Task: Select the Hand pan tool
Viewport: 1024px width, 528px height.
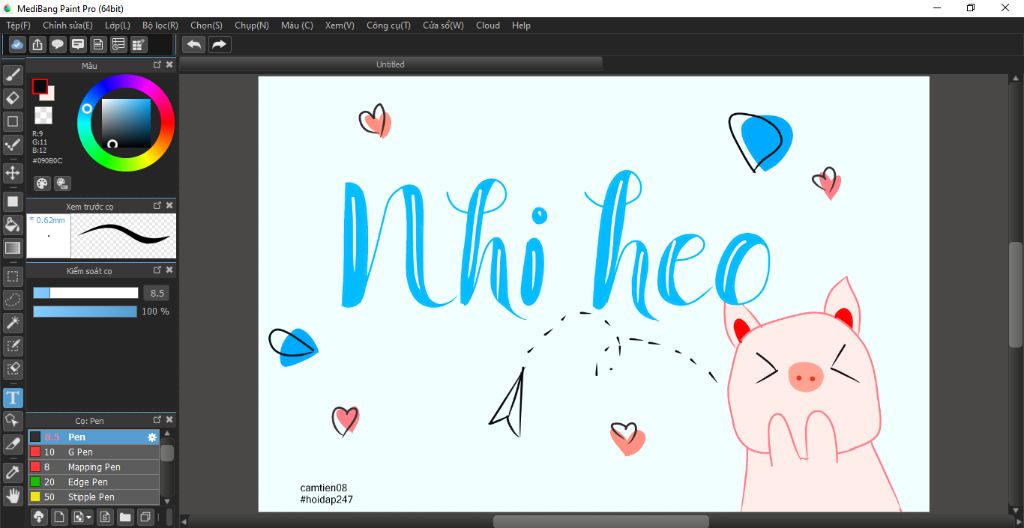Action: pos(12,495)
